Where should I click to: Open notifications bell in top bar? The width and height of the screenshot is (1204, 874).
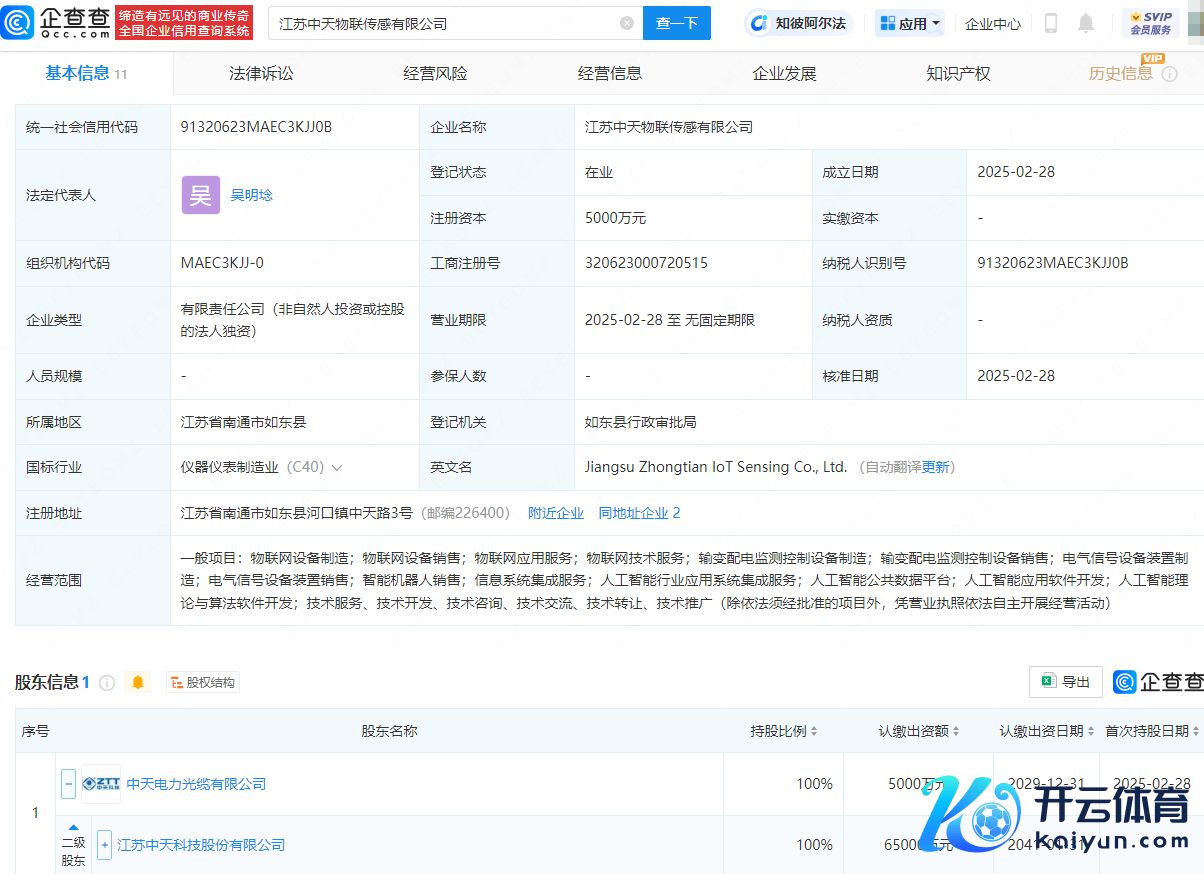1086,23
